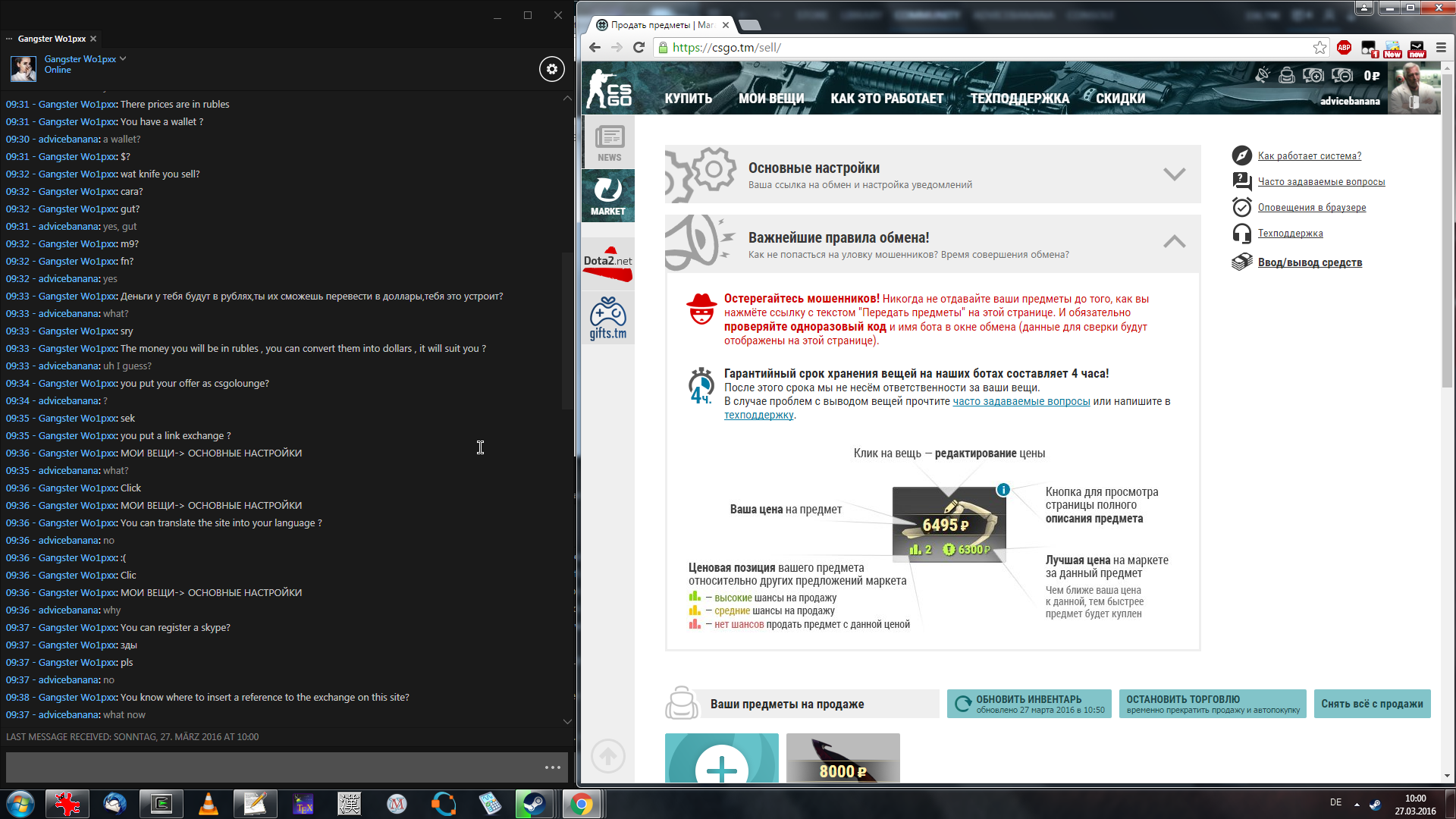
Task: Open the Ввод/вывод средств link
Action: point(1310,262)
